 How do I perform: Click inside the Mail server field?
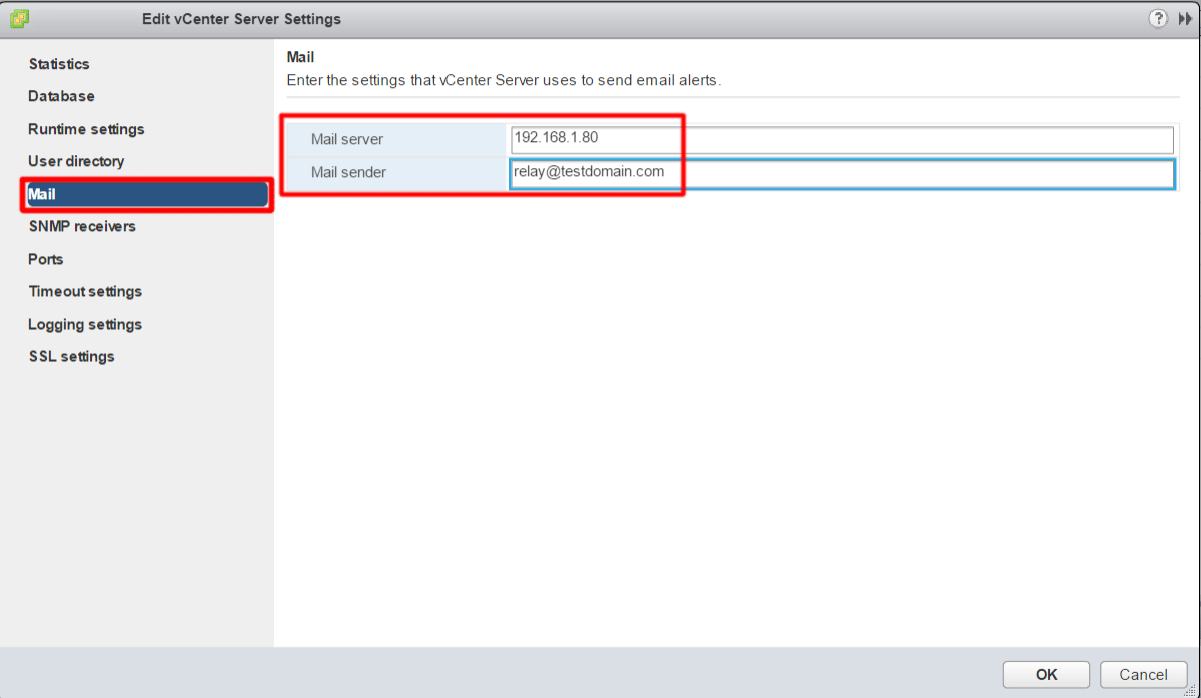[840, 139]
